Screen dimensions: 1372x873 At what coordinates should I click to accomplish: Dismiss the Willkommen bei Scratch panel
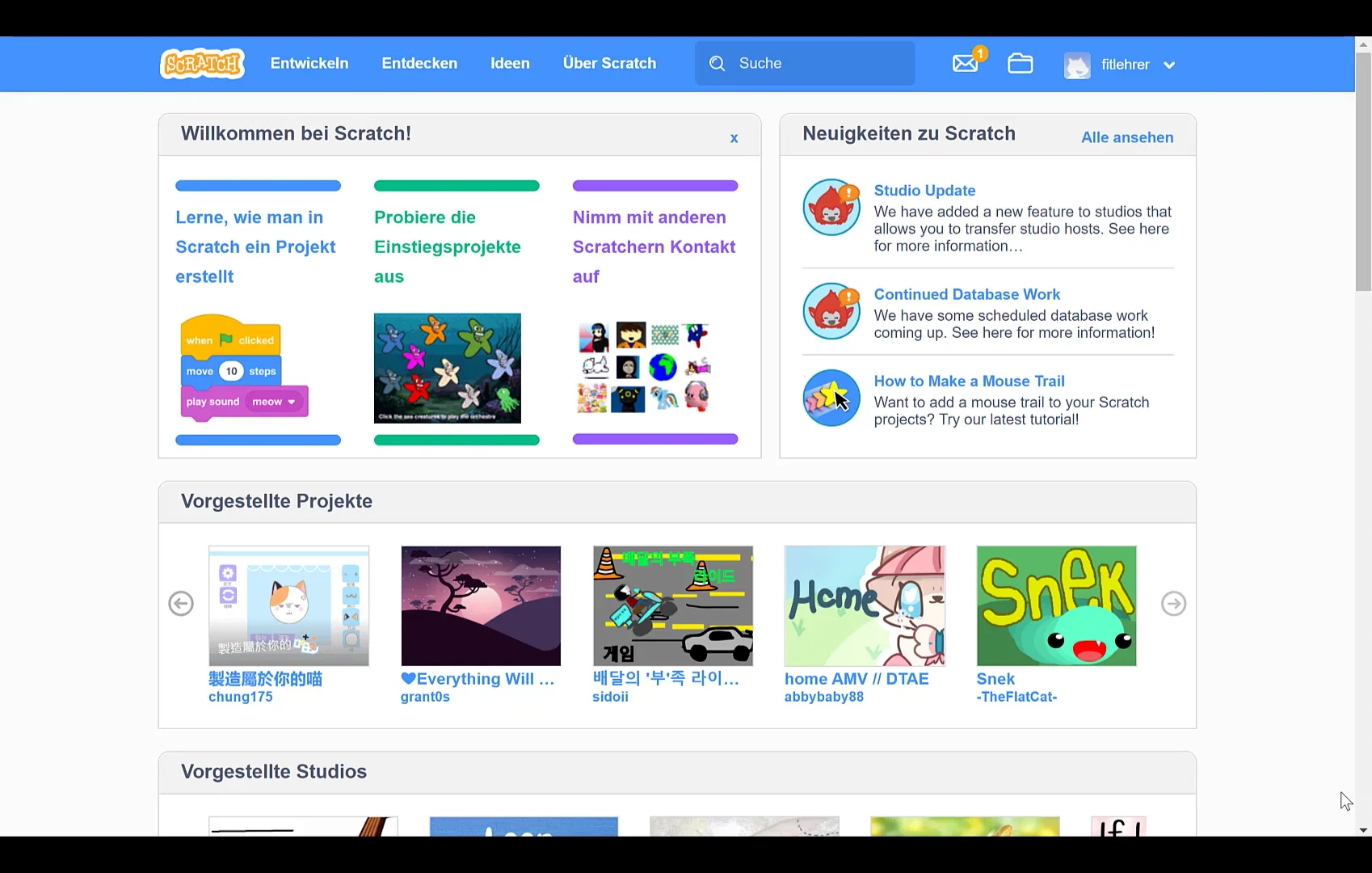(x=734, y=137)
